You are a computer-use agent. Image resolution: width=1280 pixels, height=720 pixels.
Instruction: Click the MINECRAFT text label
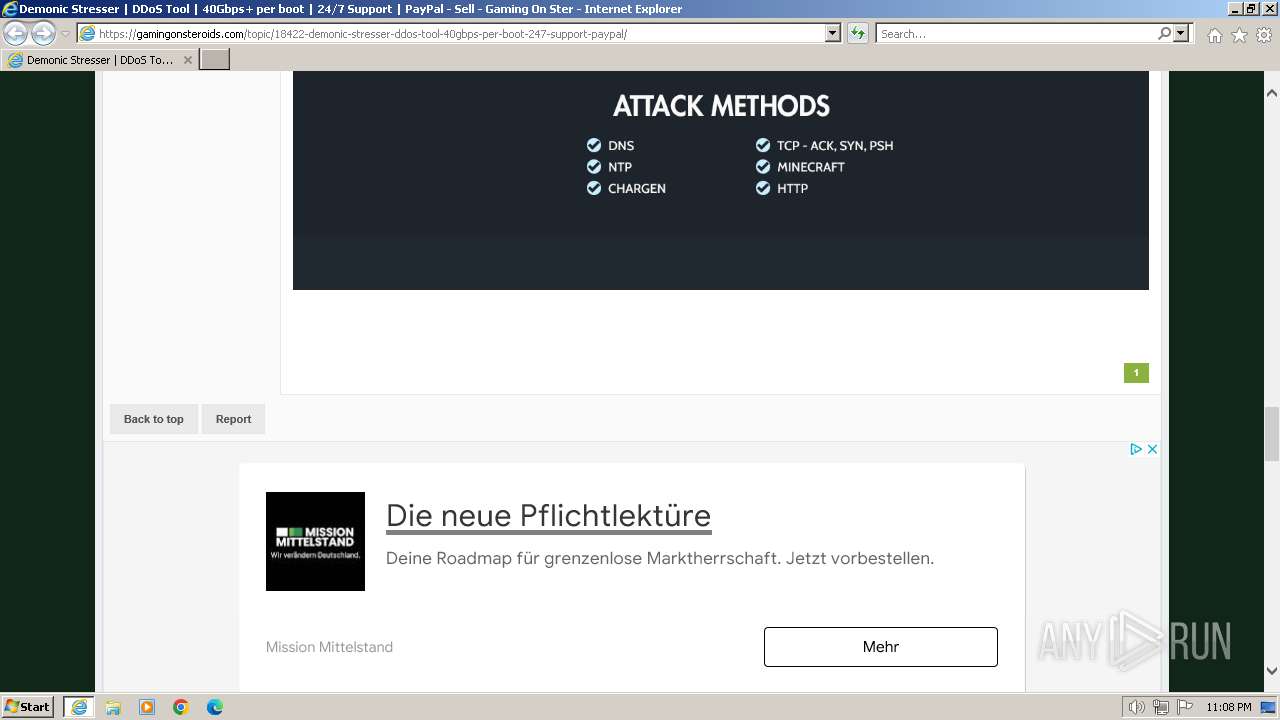coord(811,167)
